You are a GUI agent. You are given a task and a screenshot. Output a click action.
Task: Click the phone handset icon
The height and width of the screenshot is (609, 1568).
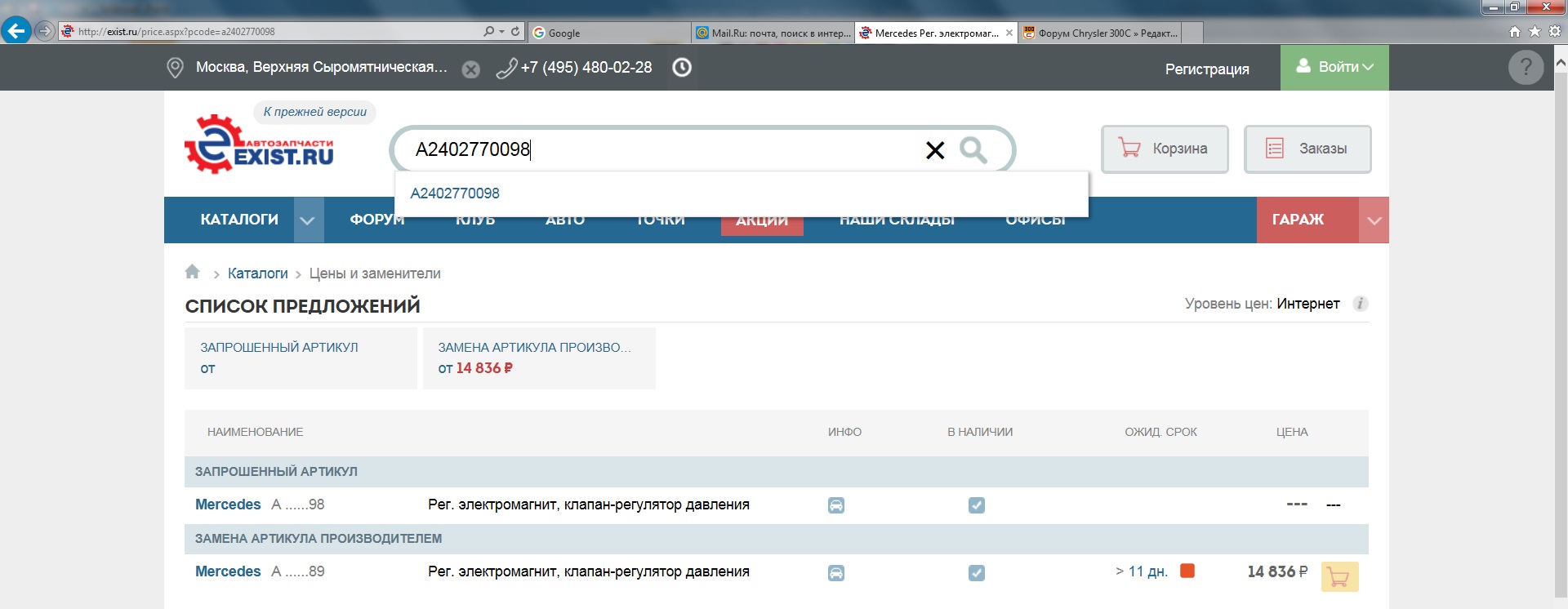pos(506,68)
